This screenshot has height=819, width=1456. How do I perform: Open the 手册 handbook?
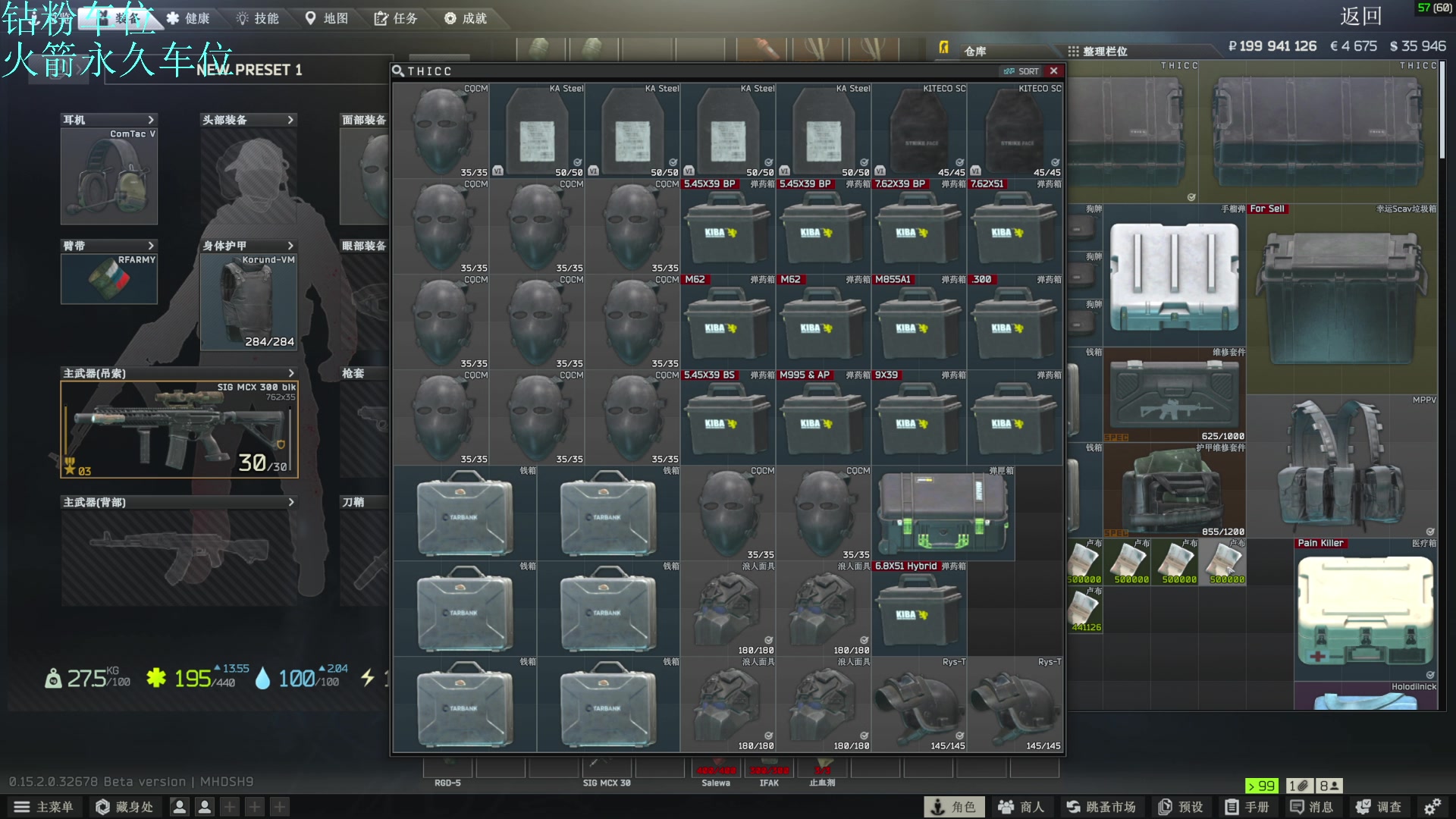[1247, 807]
